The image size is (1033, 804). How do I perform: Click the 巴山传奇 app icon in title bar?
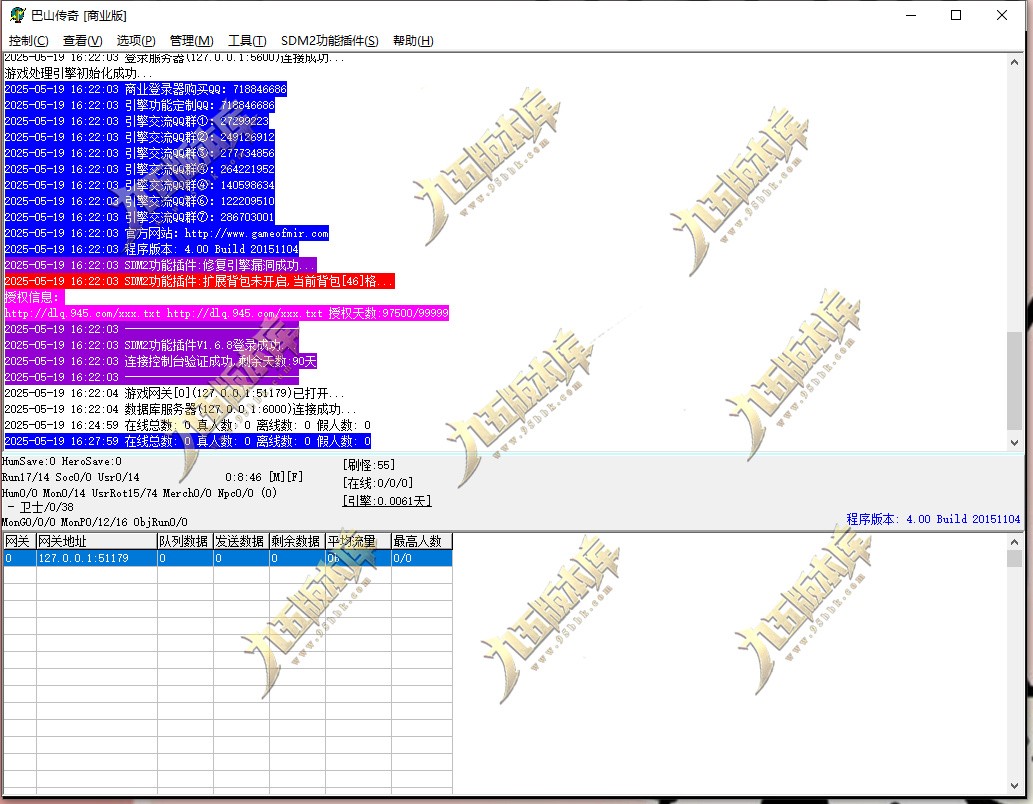pos(17,14)
